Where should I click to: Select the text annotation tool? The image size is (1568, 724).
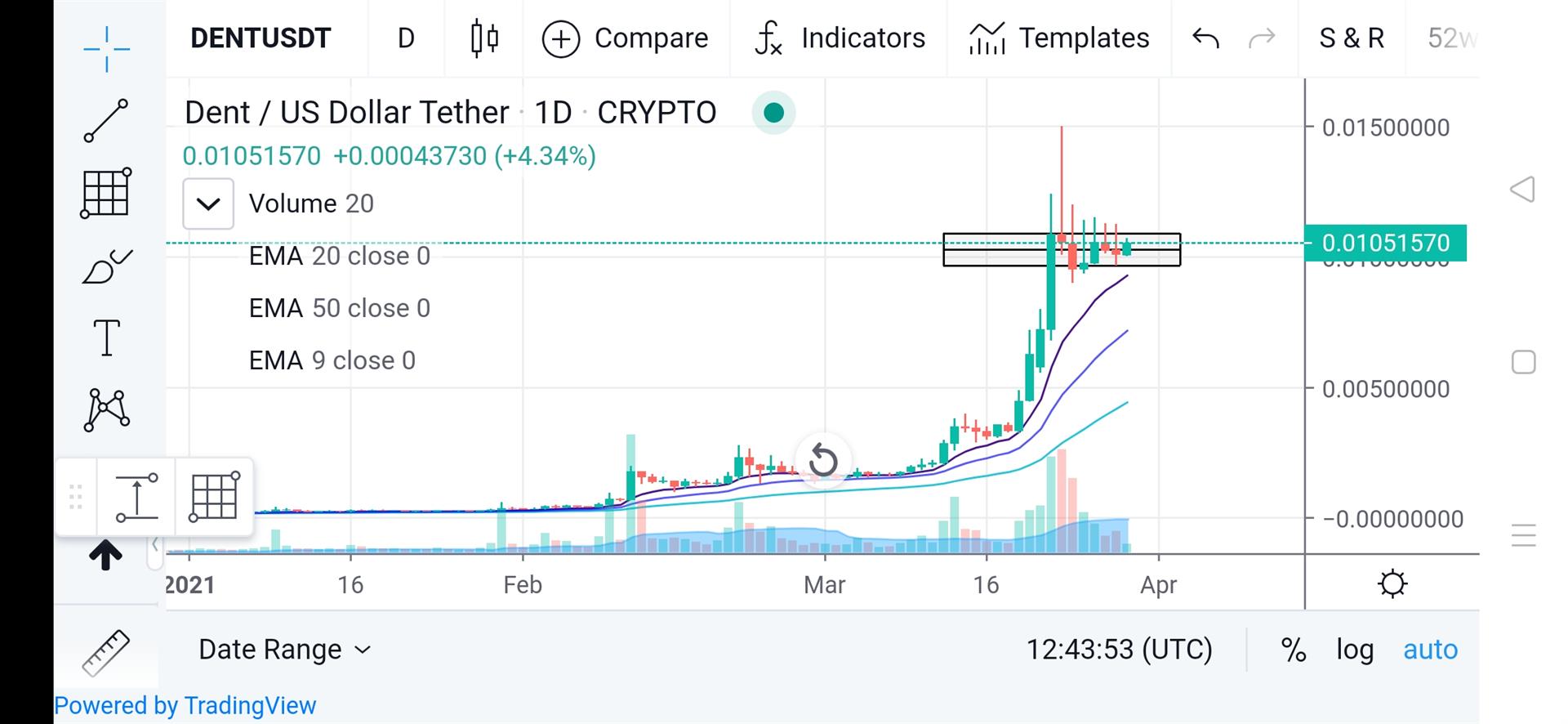point(106,336)
